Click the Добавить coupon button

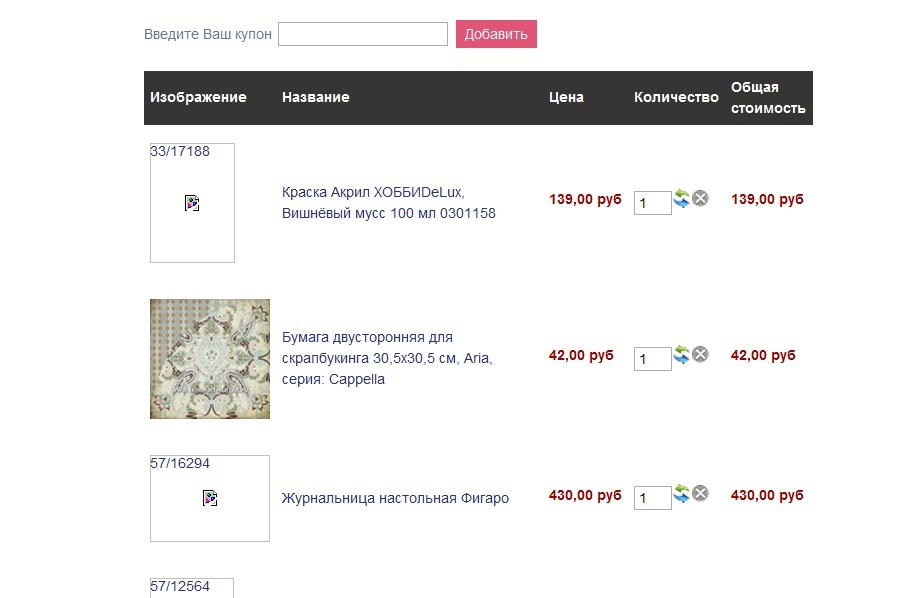[496, 34]
